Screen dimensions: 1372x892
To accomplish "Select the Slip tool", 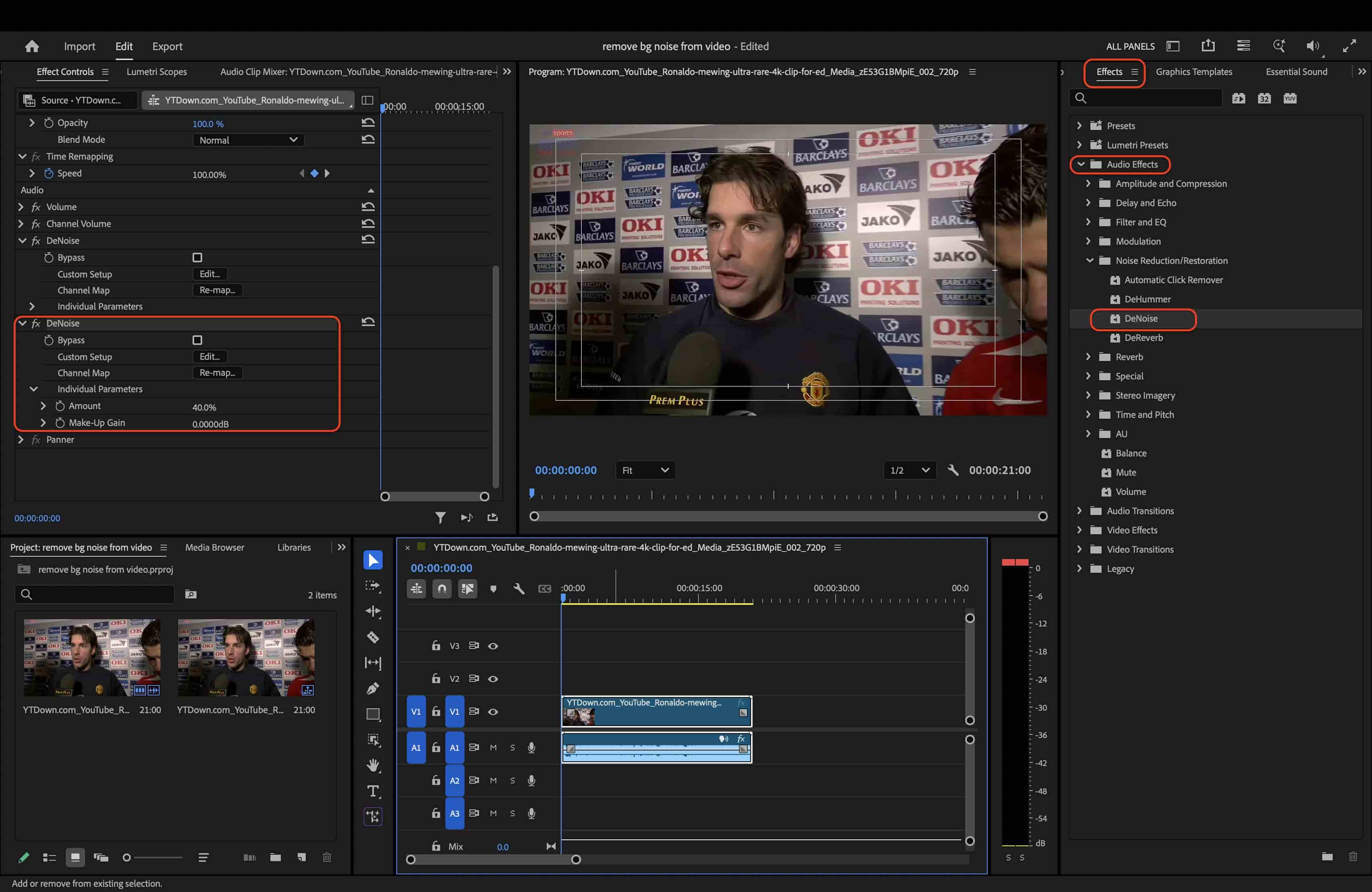I will pos(373,663).
